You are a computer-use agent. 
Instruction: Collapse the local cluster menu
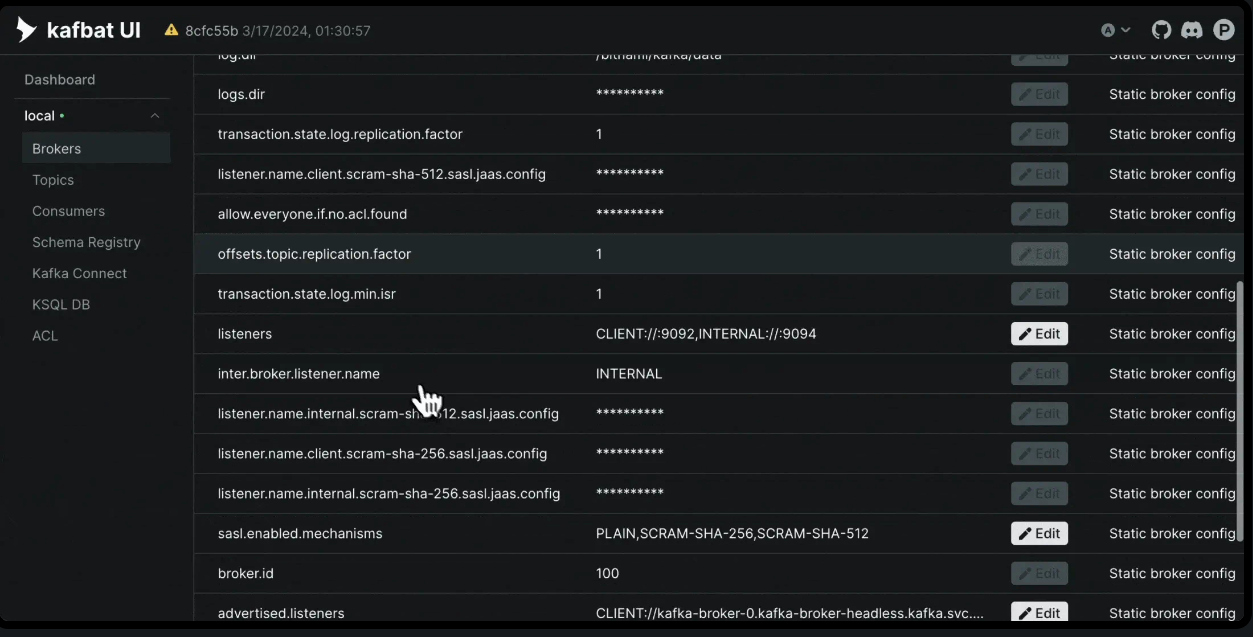155,116
